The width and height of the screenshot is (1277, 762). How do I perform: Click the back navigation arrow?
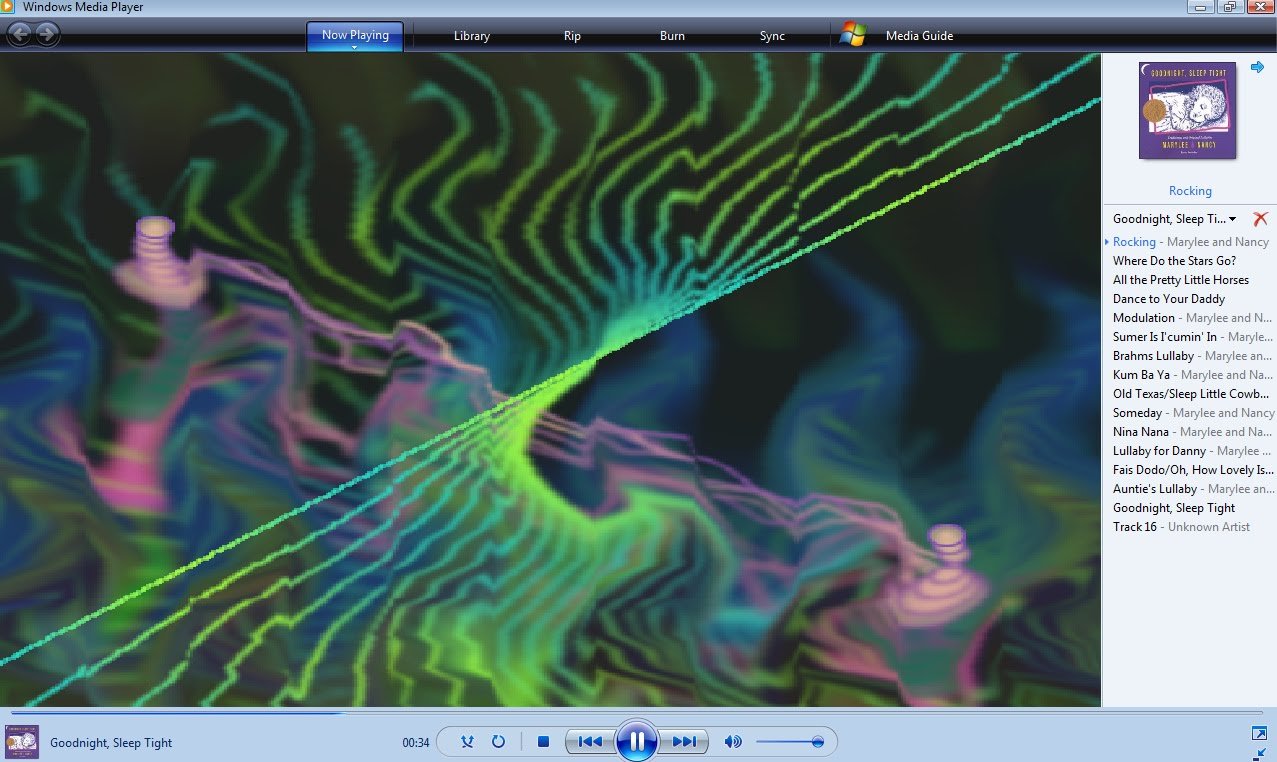pos(19,35)
